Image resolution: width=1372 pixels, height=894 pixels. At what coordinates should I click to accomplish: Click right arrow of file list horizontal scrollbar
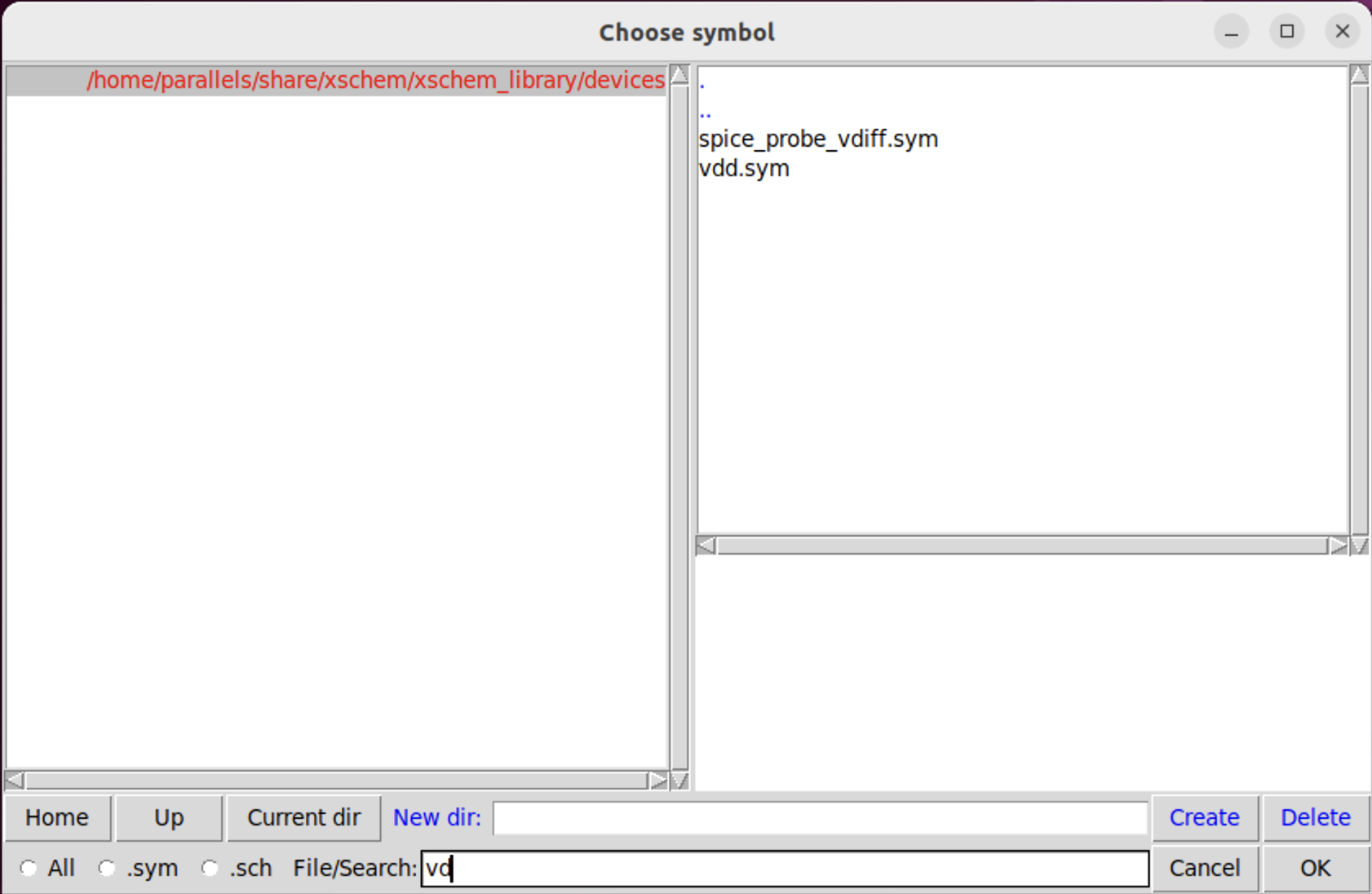[x=1338, y=546]
